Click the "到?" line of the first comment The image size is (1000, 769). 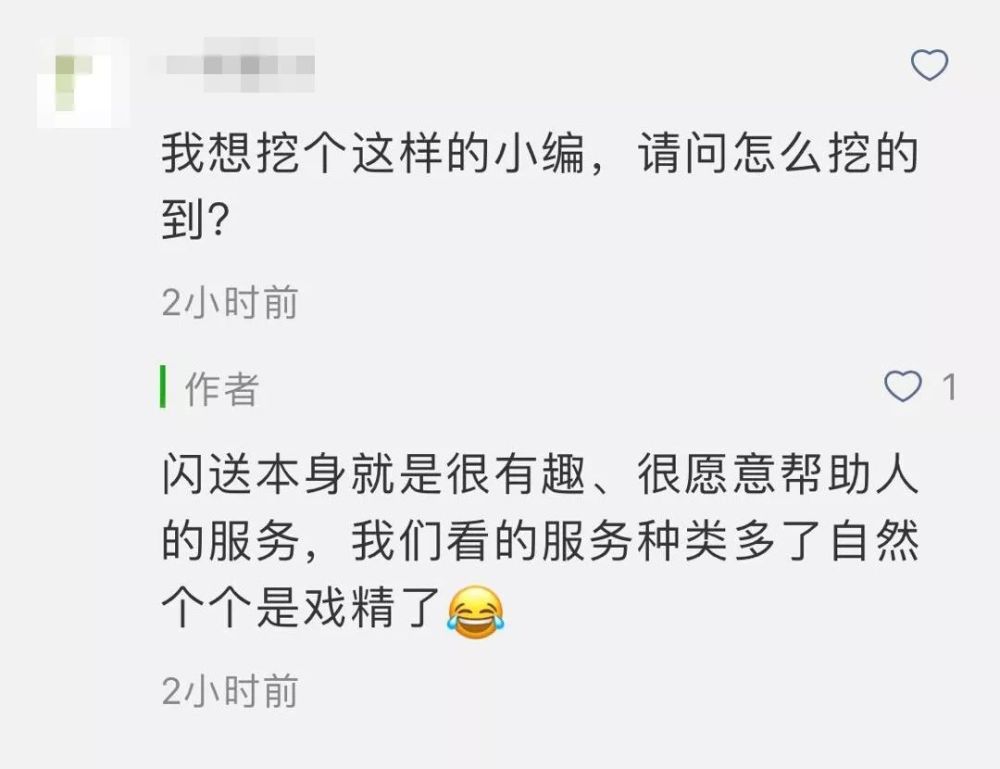195,219
